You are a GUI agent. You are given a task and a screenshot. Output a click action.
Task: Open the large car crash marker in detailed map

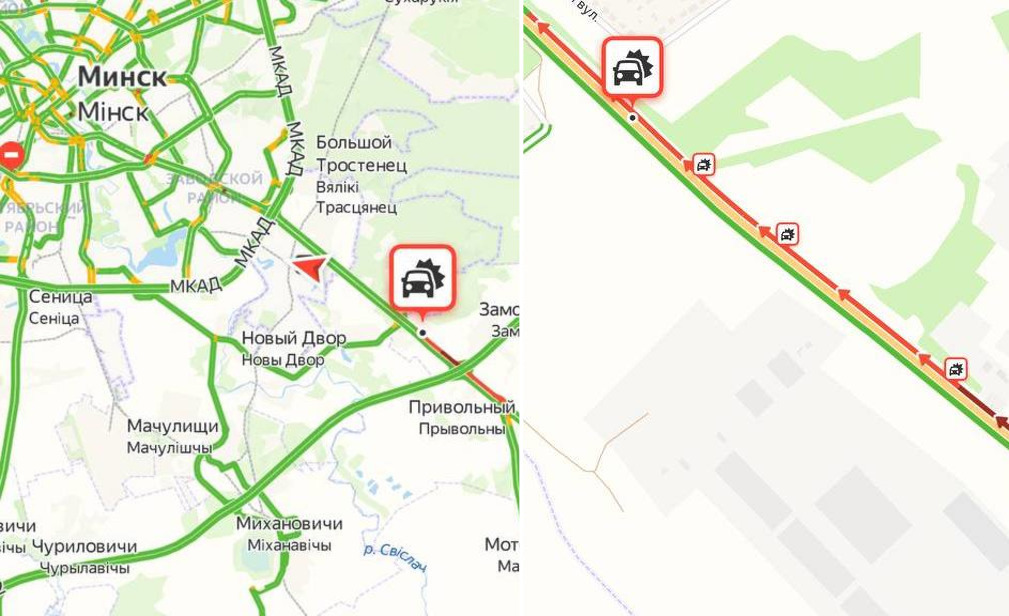coord(633,68)
